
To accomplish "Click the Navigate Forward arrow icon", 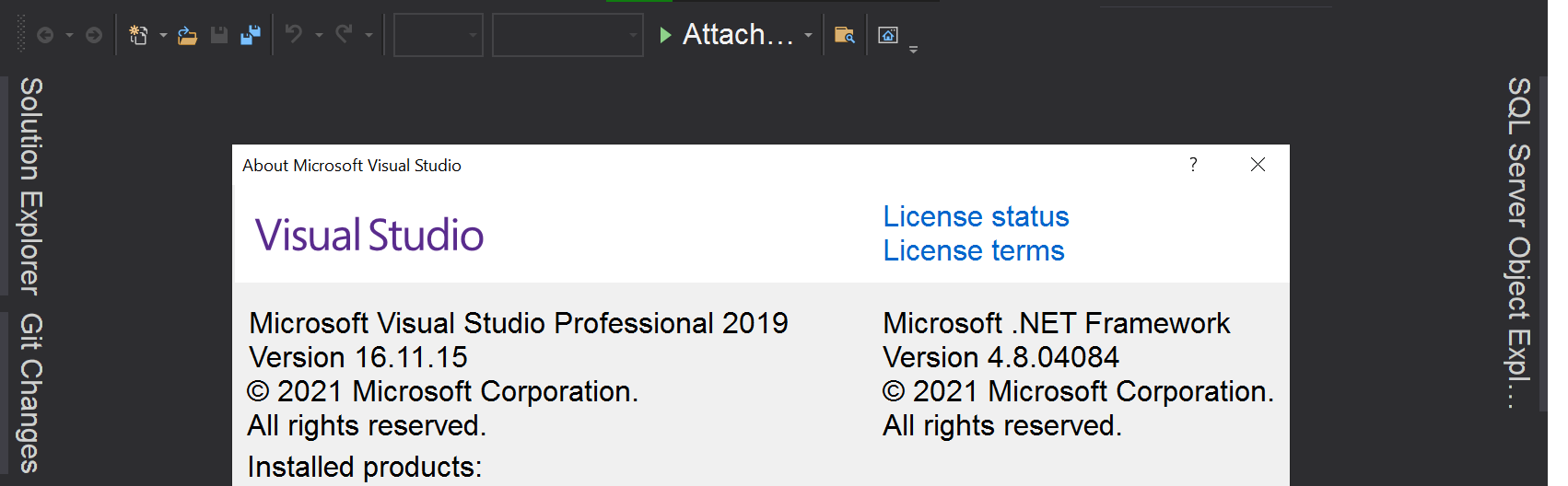I will click(x=94, y=35).
